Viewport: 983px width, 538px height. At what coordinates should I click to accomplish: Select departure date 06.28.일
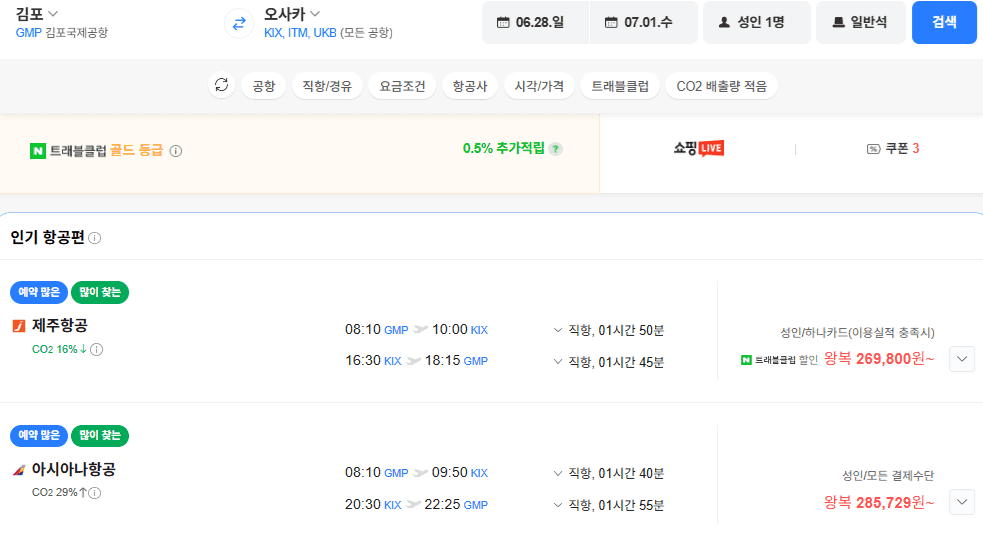[535, 23]
